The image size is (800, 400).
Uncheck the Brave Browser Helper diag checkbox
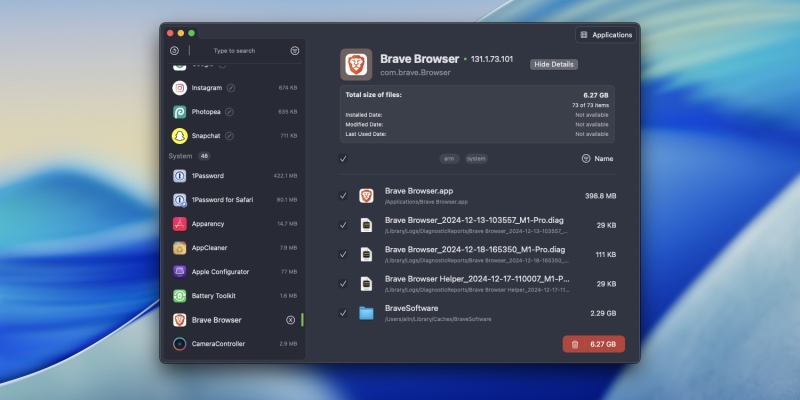tap(343, 284)
